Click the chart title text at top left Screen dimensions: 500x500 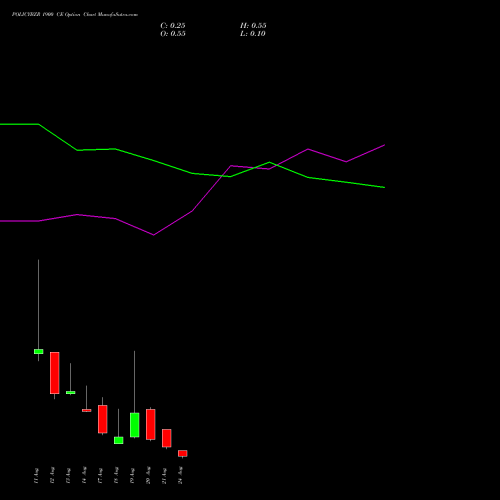(75, 15)
